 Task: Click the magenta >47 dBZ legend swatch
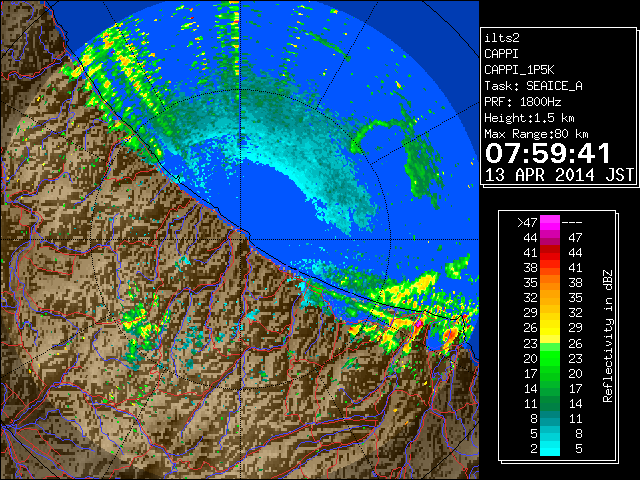coord(550,222)
